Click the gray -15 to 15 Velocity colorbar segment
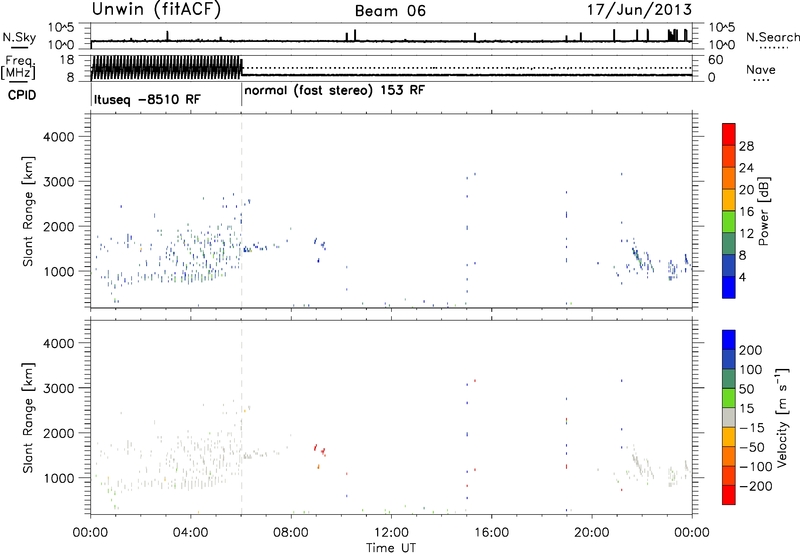The width and height of the screenshot is (800, 554). pos(729,417)
